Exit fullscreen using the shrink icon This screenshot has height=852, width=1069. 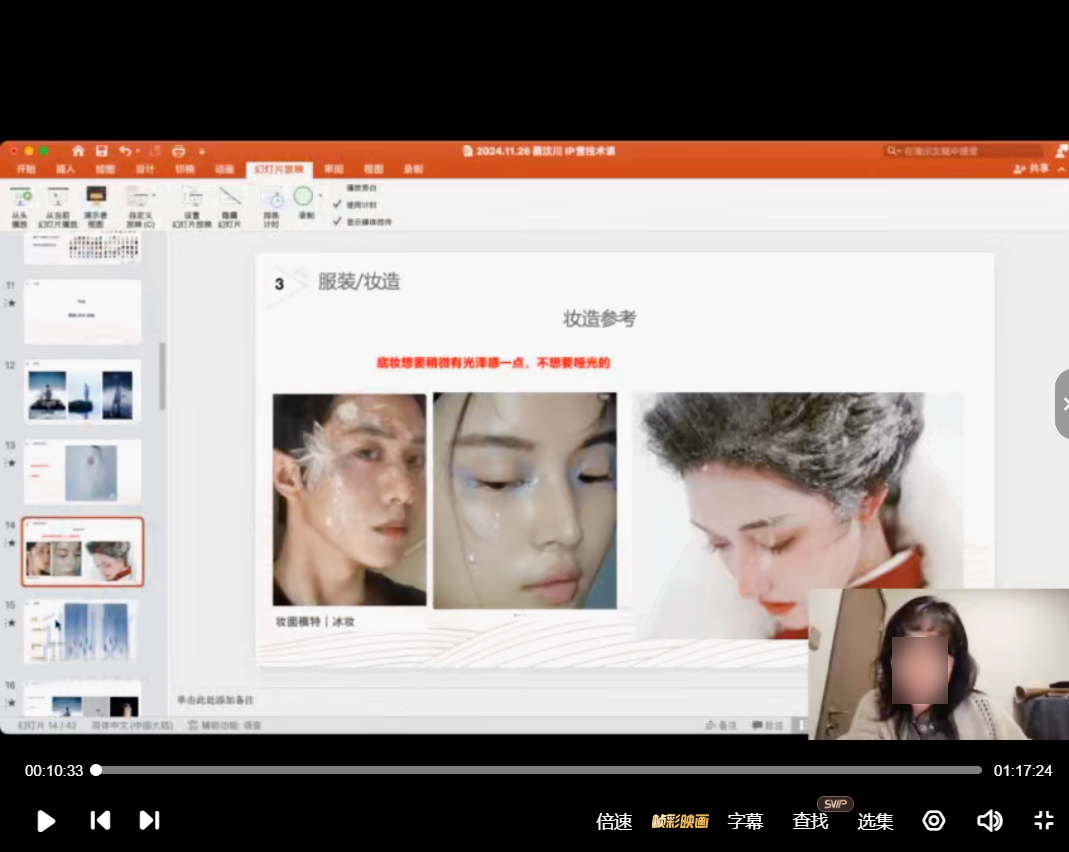point(1044,821)
